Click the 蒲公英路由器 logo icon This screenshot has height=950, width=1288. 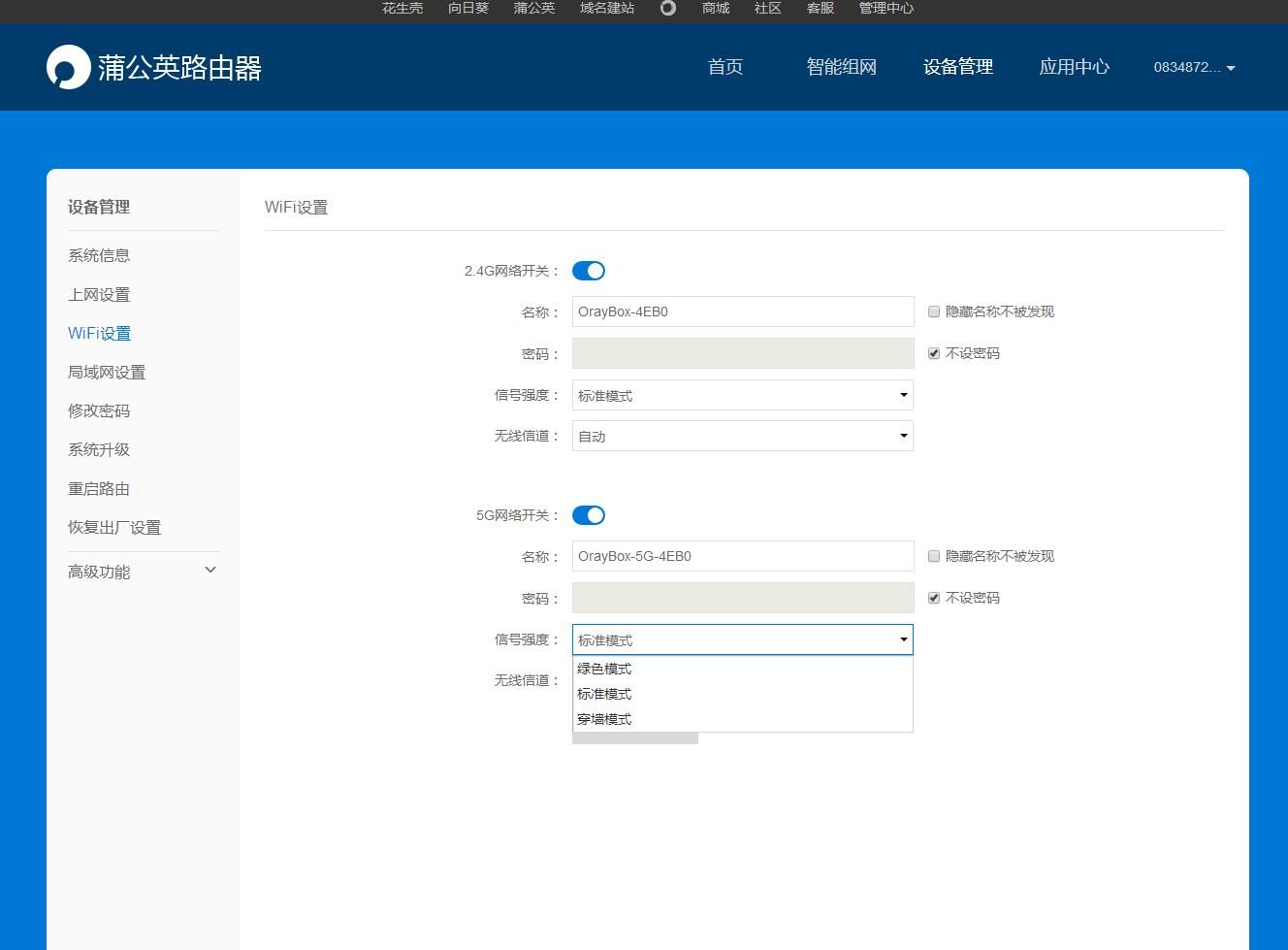[68, 67]
